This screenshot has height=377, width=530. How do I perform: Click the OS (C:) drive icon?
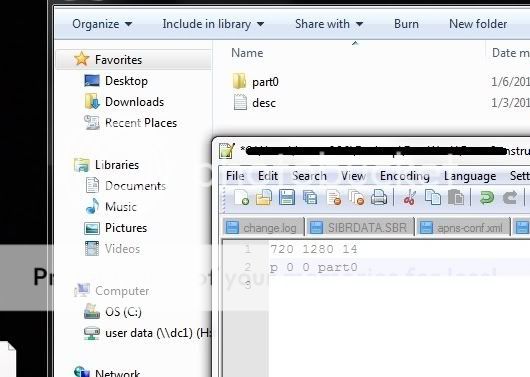coord(92,311)
